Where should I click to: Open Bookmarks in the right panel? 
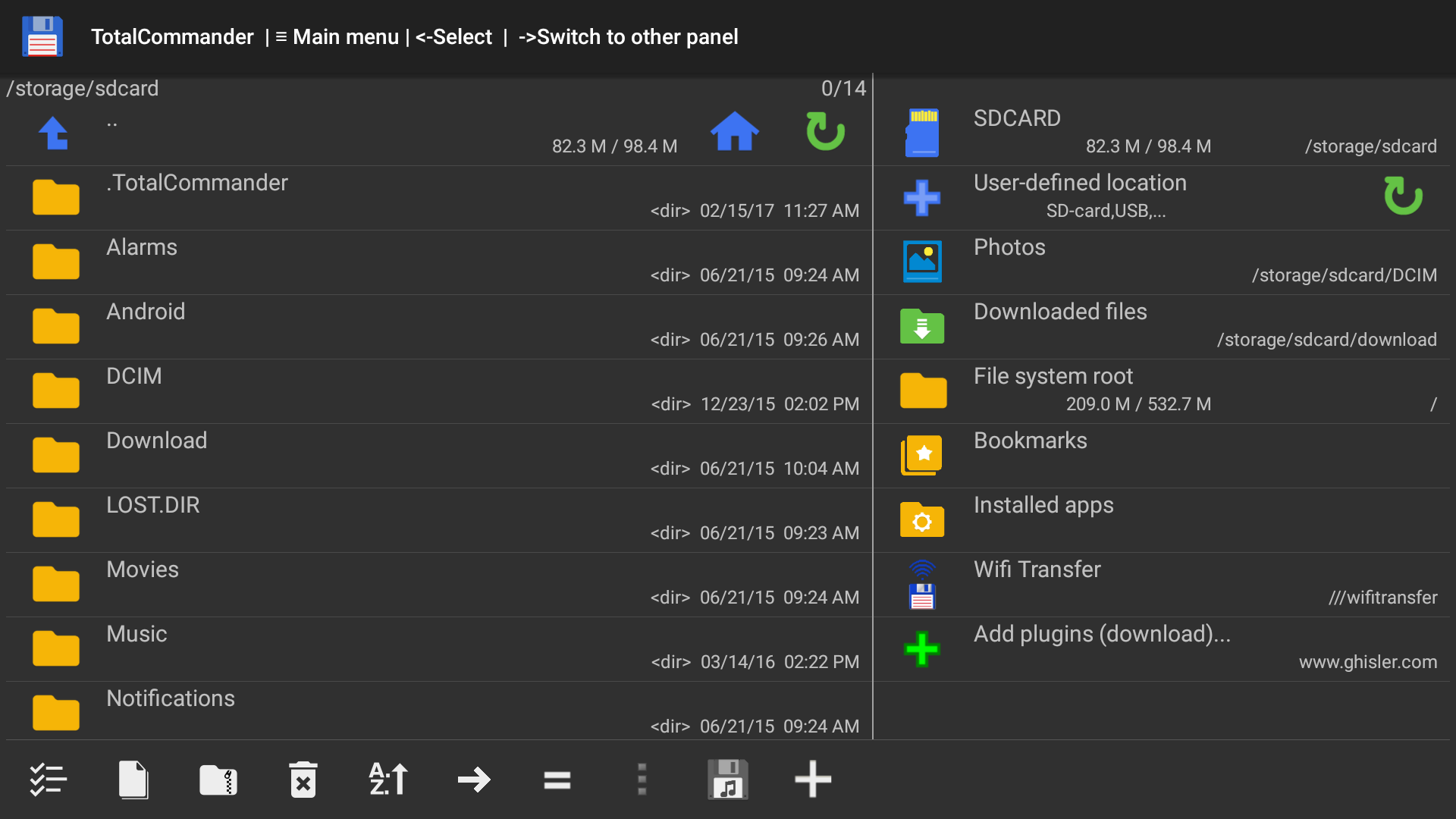(x=1030, y=441)
